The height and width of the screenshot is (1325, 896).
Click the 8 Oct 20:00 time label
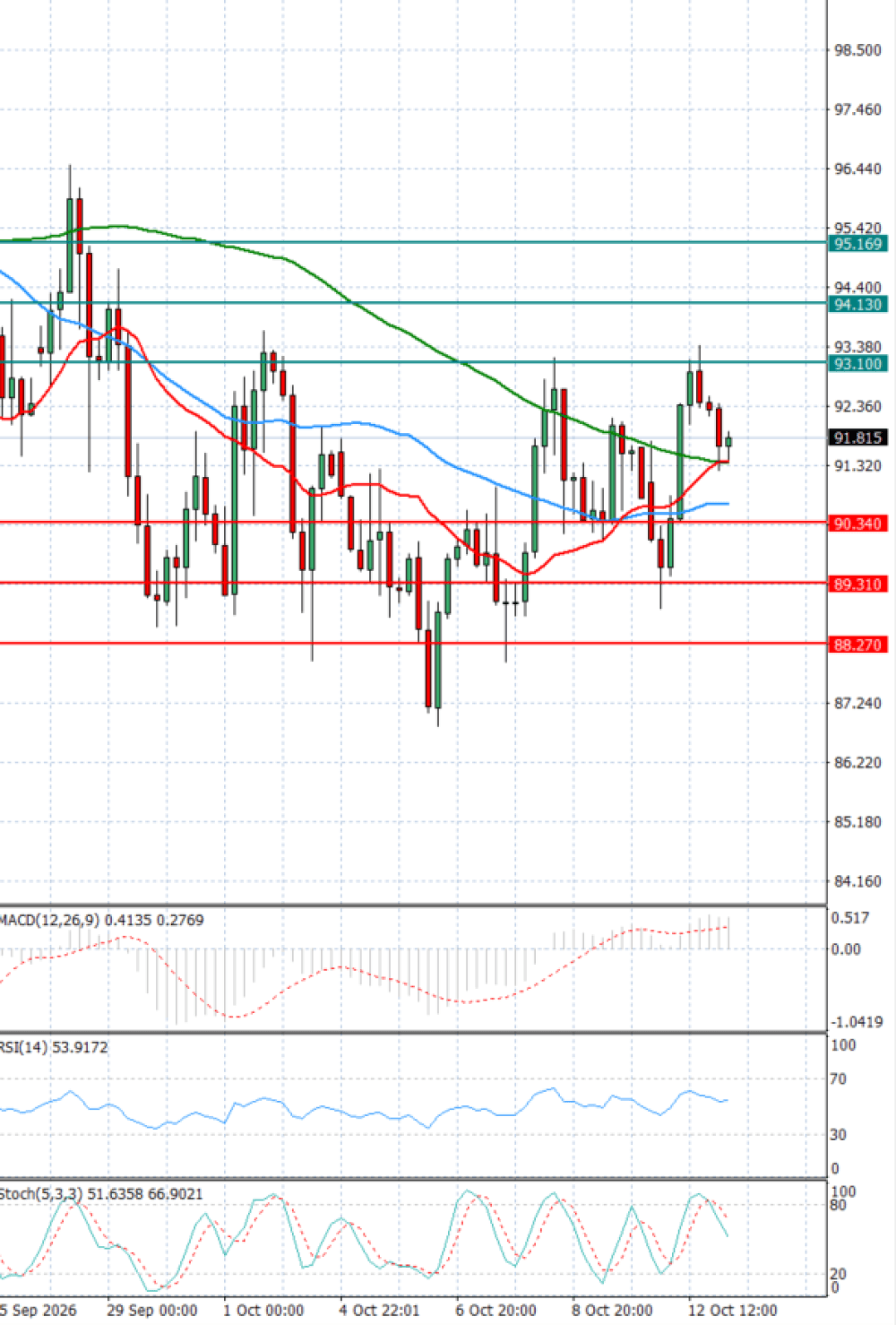tap(612, 1310)
